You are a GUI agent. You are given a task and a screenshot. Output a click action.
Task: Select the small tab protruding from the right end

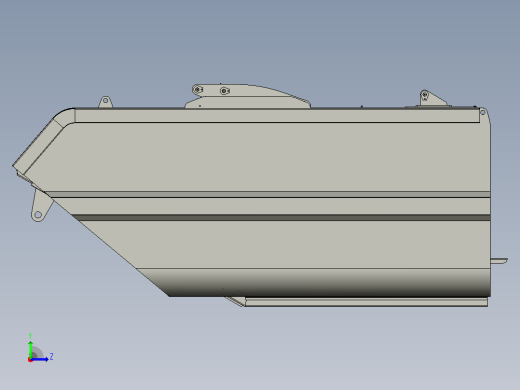(x=499, y=261)
